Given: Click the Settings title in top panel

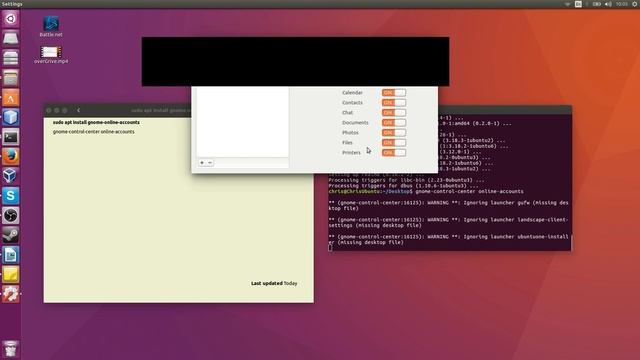Looking at the screenshot, I should point(12,4).
